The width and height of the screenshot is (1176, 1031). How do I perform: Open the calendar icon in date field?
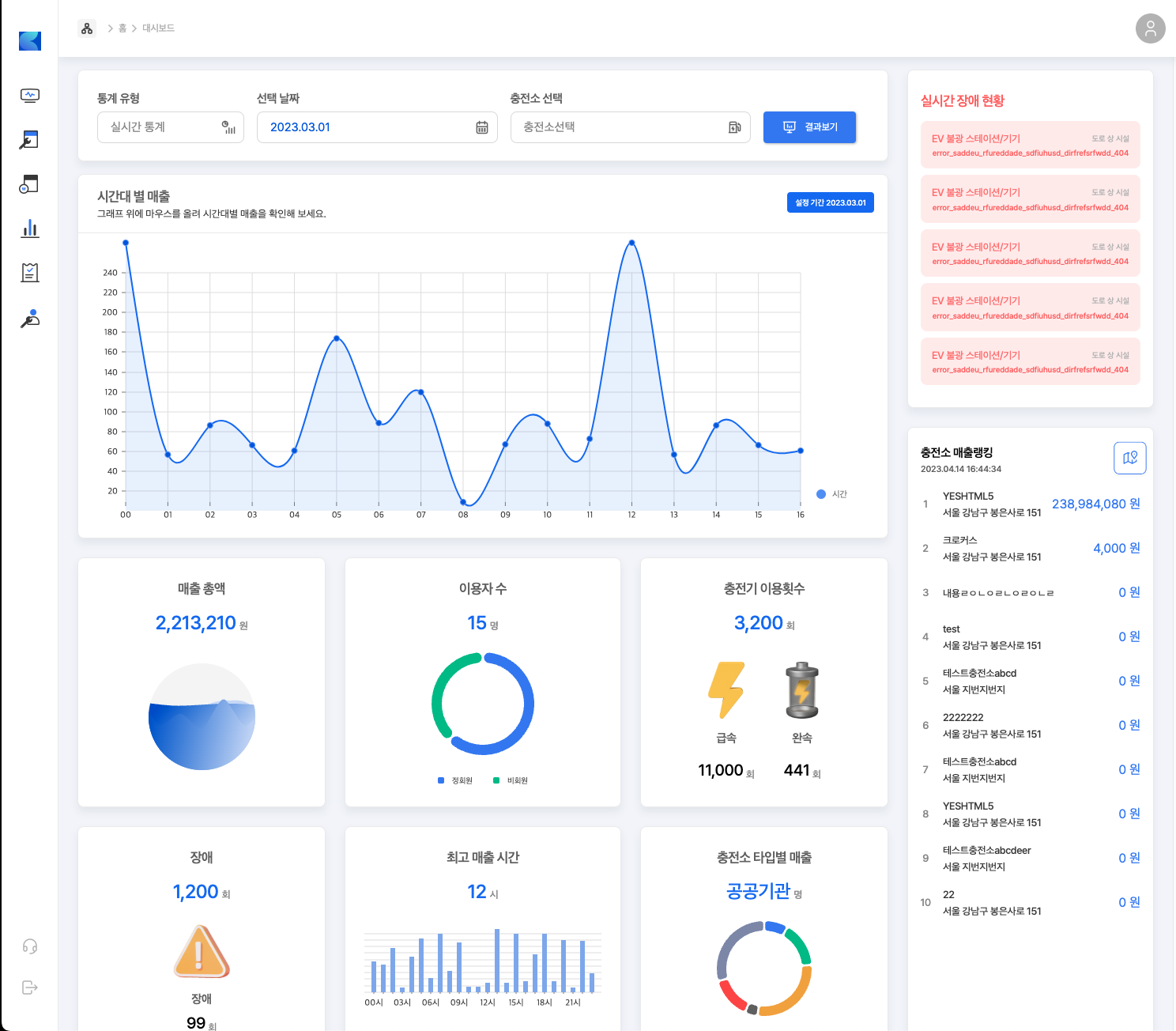tap(481, 127)
